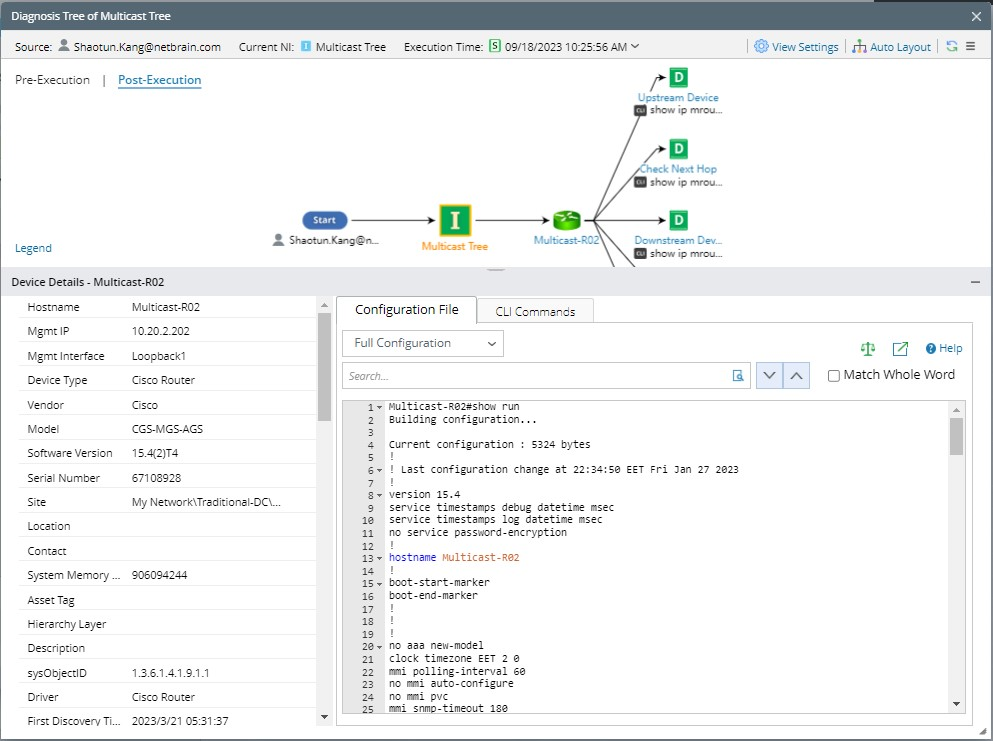Click the Help link
This screenshot has height=741, width=993.
coord(944,349)
